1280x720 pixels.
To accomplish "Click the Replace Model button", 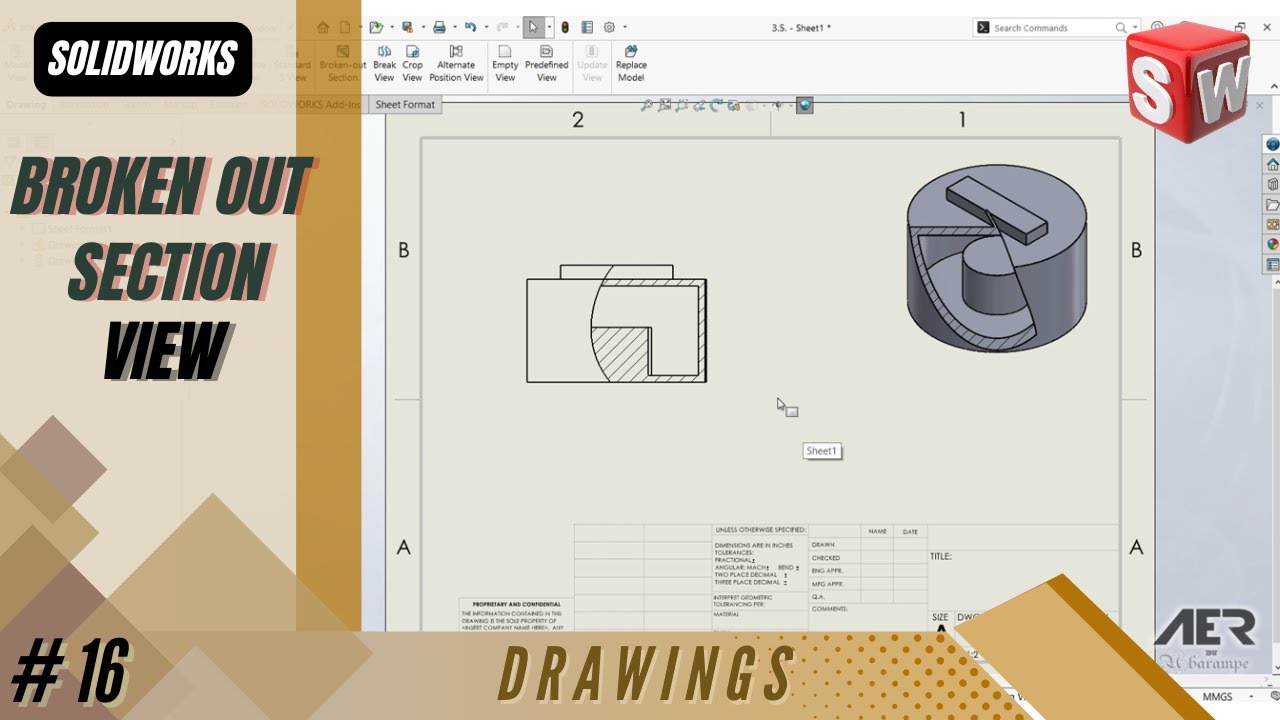I will pyautogui.click(x=631, y=64).
